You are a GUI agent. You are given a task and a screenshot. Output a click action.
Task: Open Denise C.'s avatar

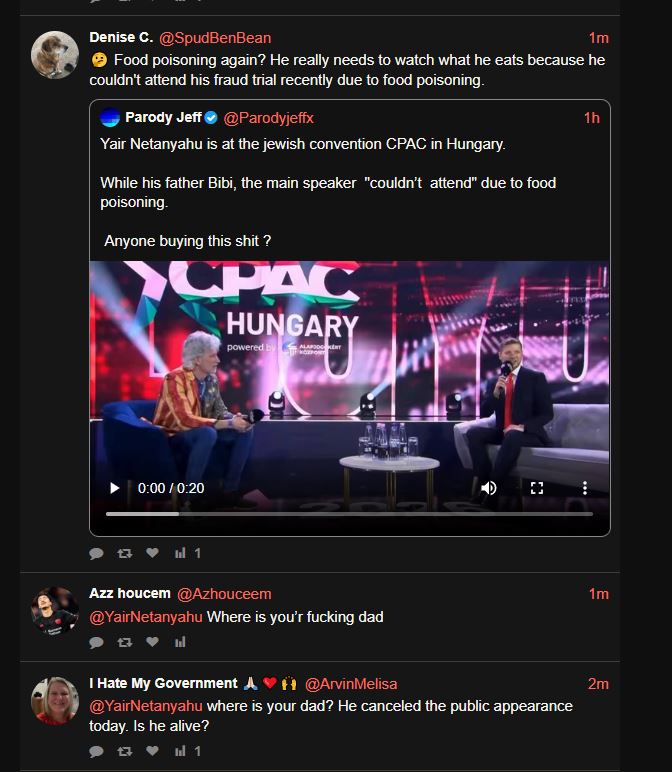[x=55, y=55]
